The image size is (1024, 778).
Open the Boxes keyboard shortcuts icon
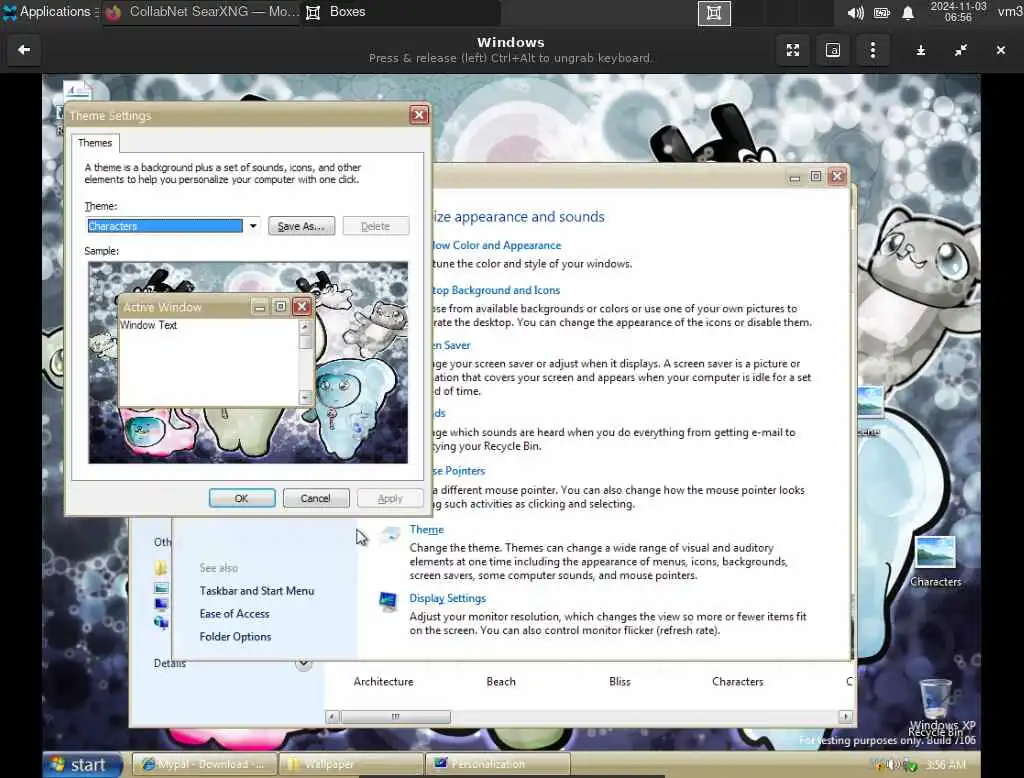tap(833, 50)
